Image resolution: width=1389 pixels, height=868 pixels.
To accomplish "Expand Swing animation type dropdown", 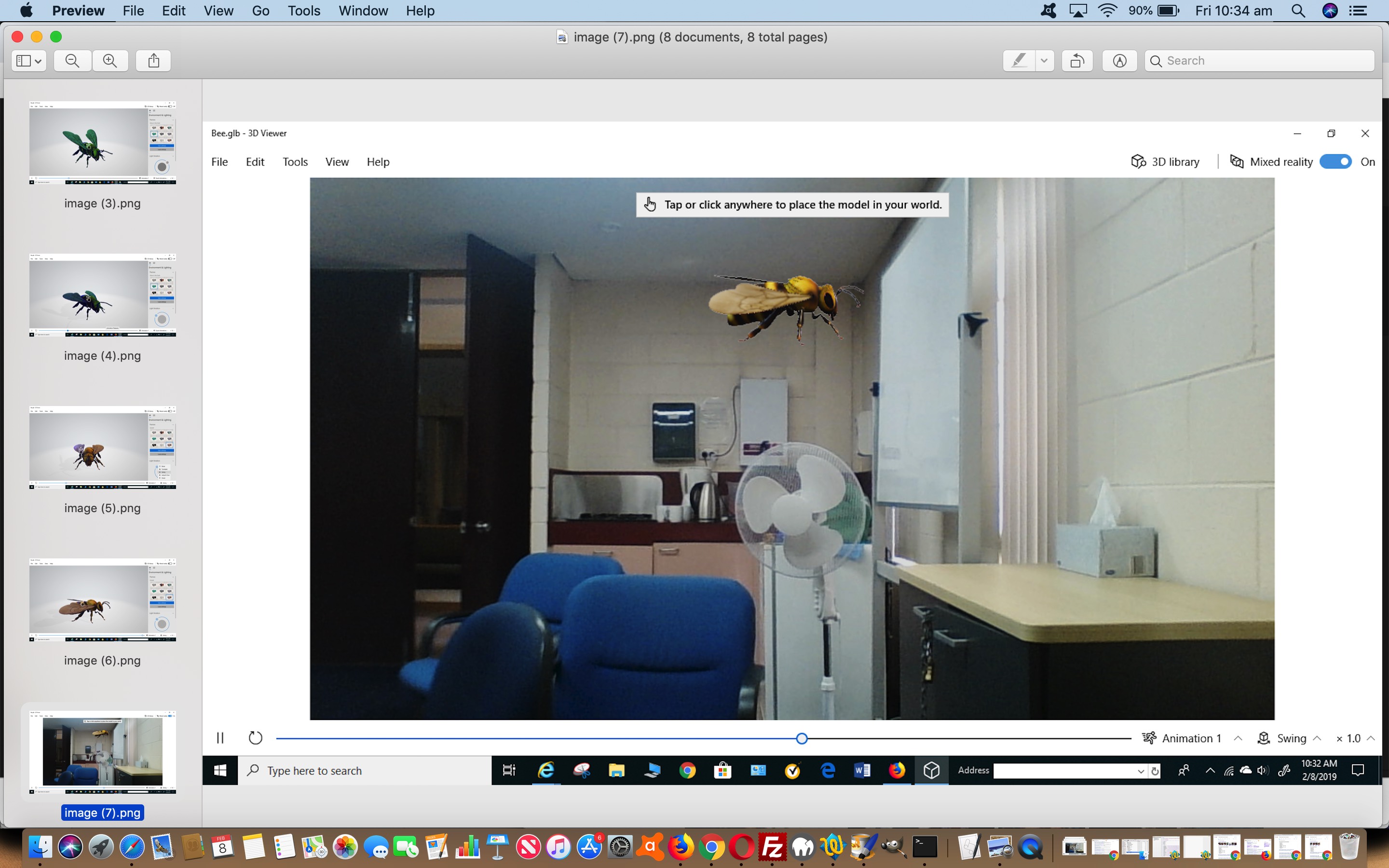I will (x=1317, y=738).
